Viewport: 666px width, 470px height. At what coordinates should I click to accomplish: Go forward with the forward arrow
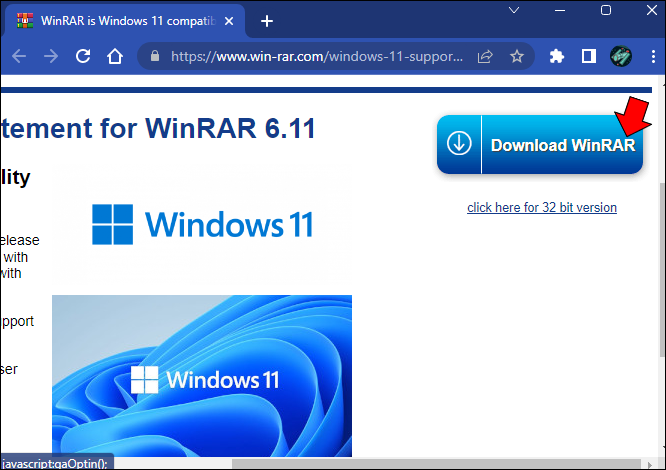click(x=51, y=56)
